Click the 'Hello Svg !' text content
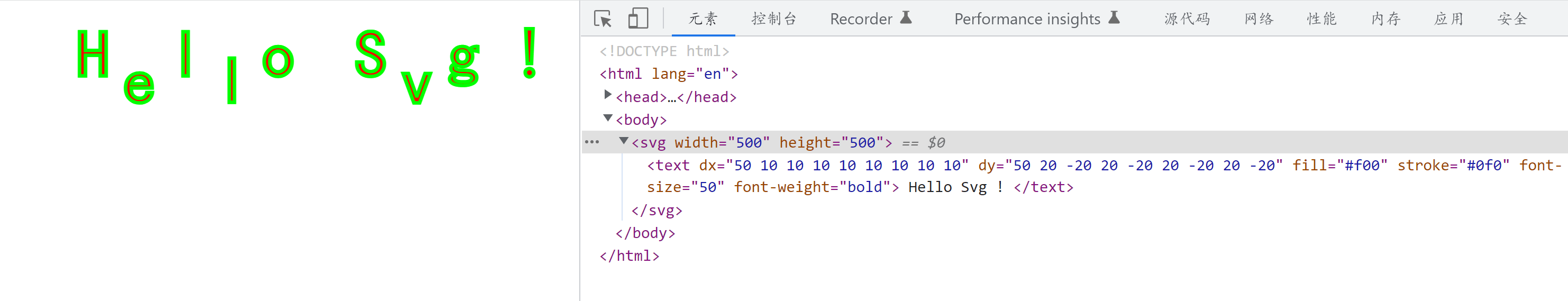Viewport: 1568px width, 301px height. 955,187
